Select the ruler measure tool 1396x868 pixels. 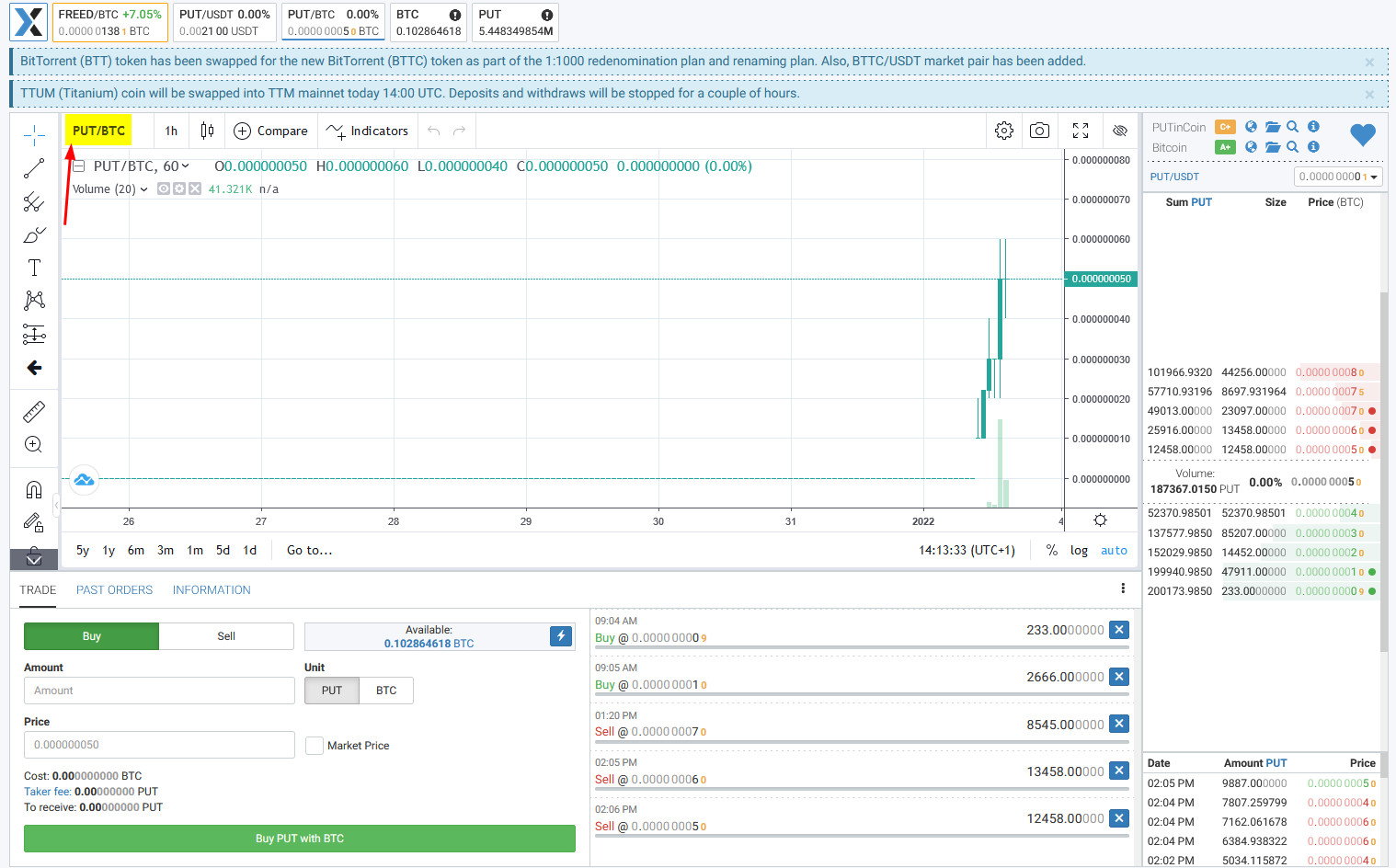click(x=34, y=412)
